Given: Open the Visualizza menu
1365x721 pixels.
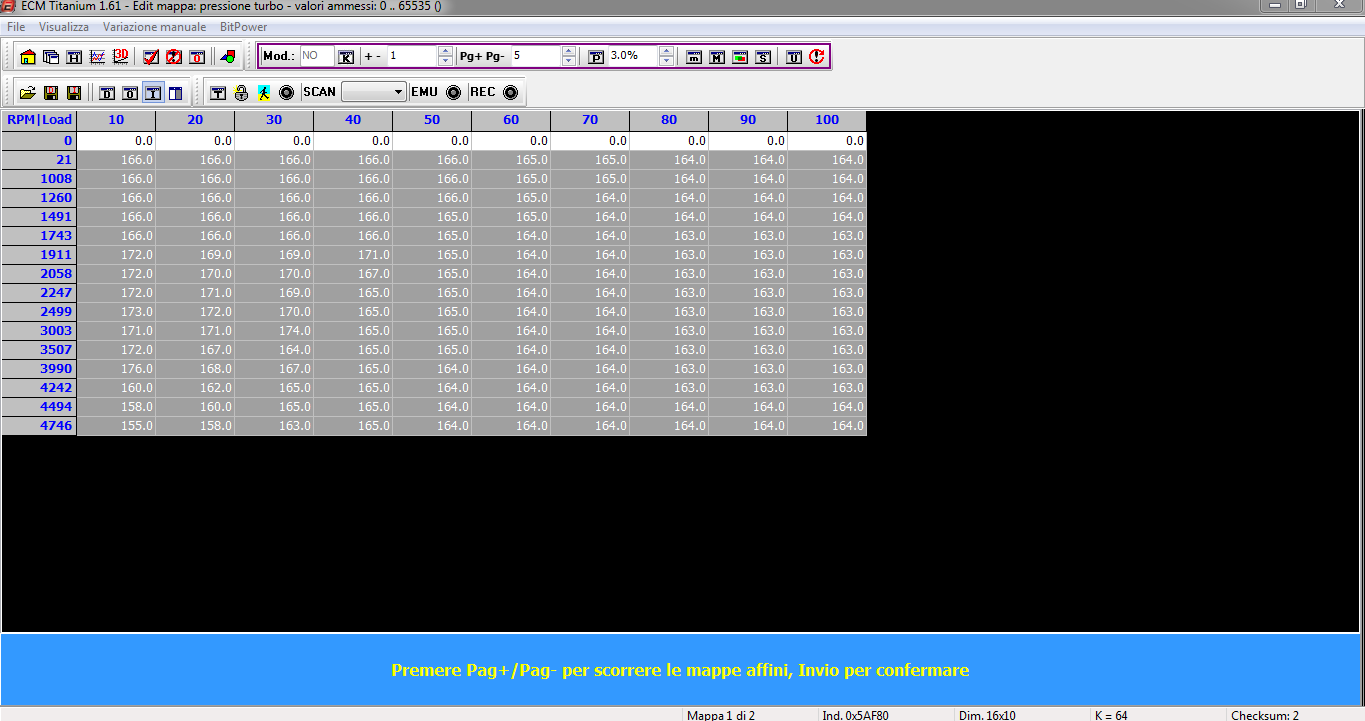Looking at the screenshot, I should pyautogui.click(x=64, y=27).
